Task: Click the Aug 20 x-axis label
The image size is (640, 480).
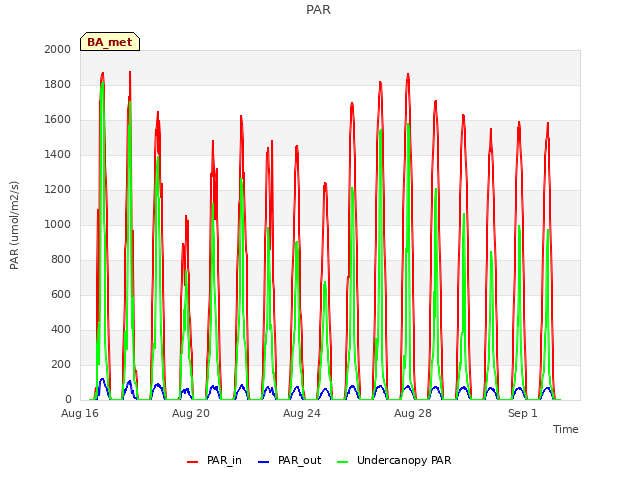Action: (x=191, y=413)
